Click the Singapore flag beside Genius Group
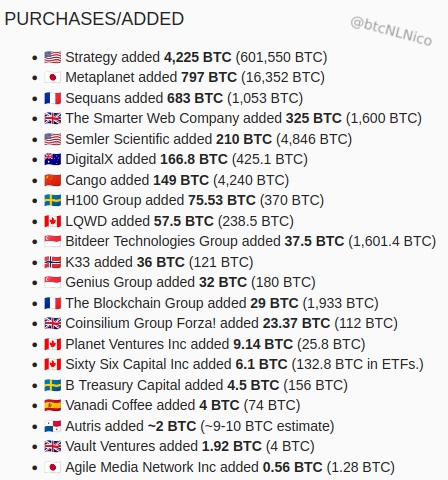 point(53,282)
